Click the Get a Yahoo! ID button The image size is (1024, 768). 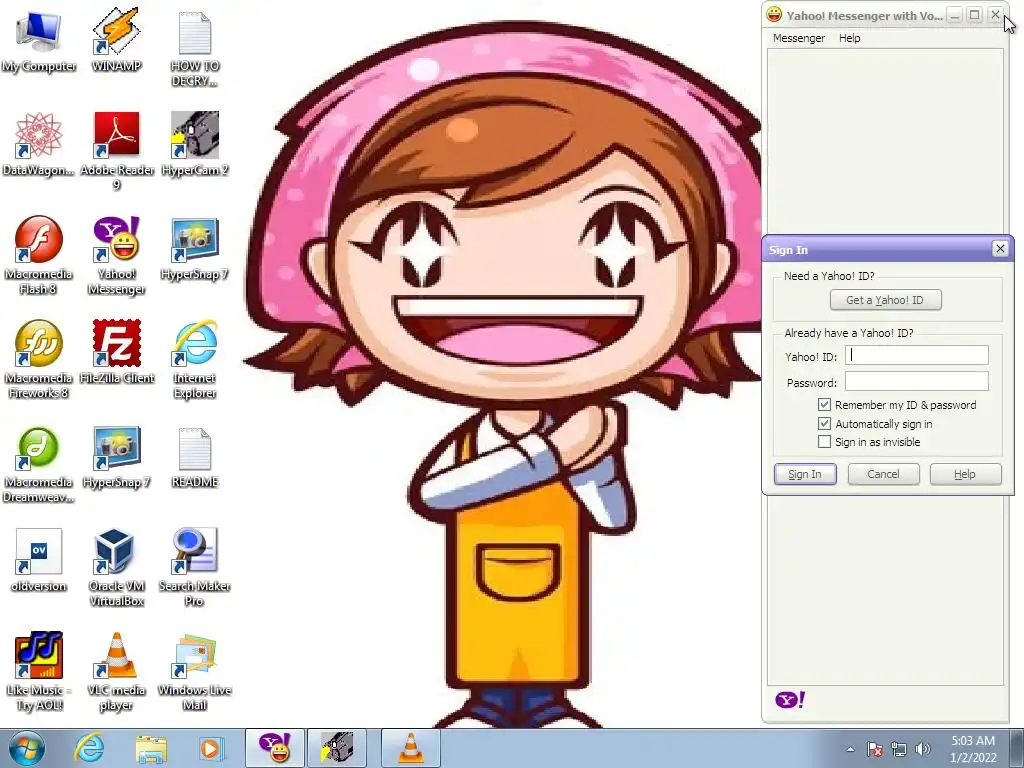(x=886, y=300)
